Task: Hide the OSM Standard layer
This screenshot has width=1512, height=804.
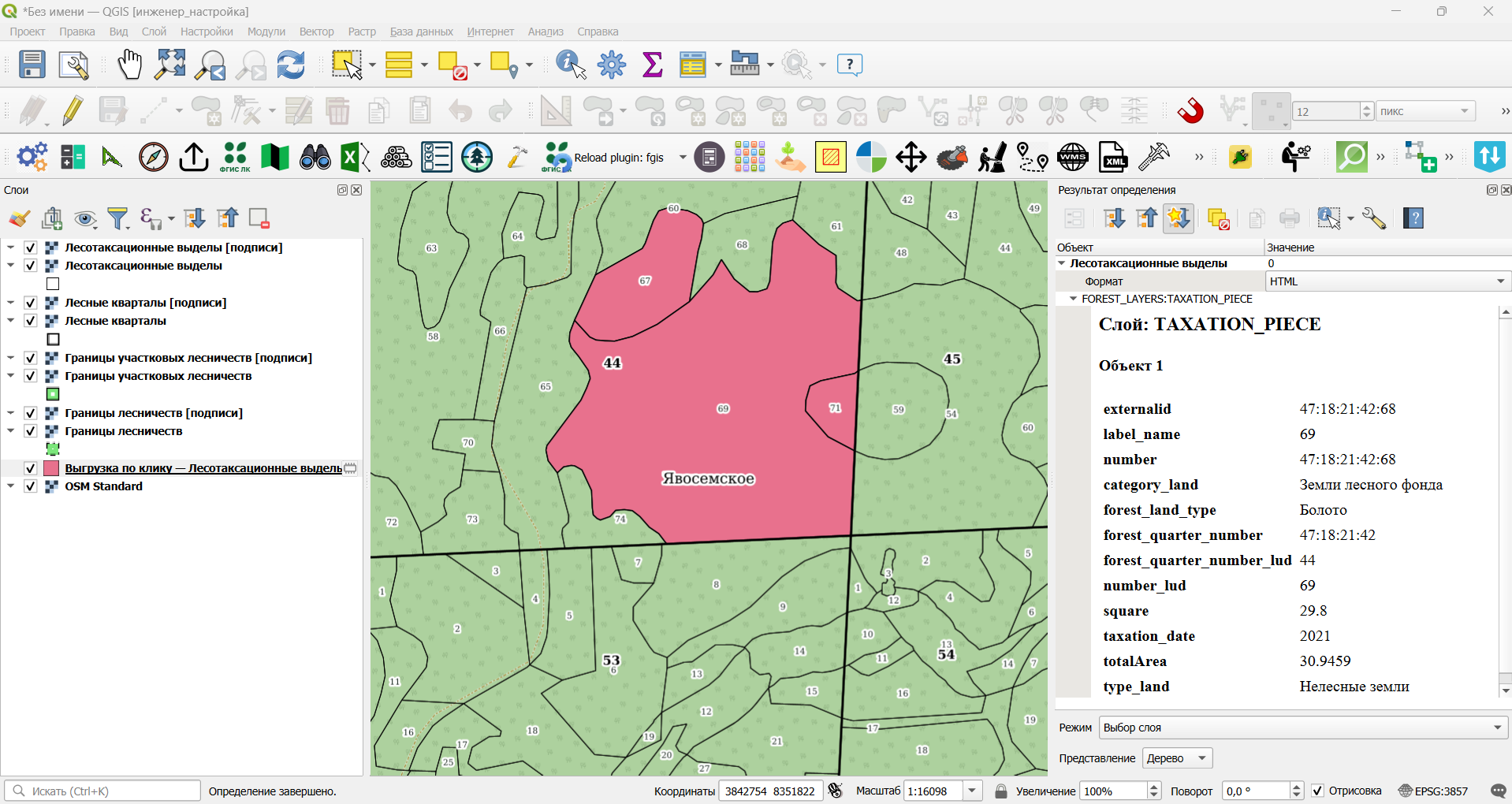Action: (31, 486)
